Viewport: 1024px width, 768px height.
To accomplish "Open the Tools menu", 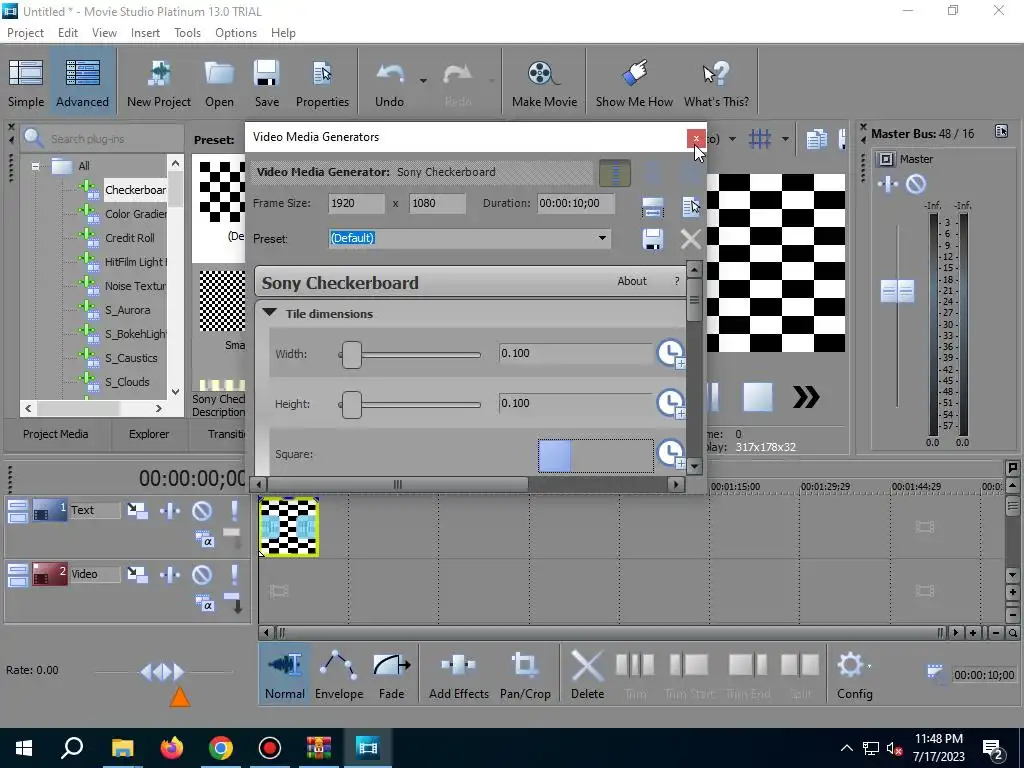I will coord(187,33).
